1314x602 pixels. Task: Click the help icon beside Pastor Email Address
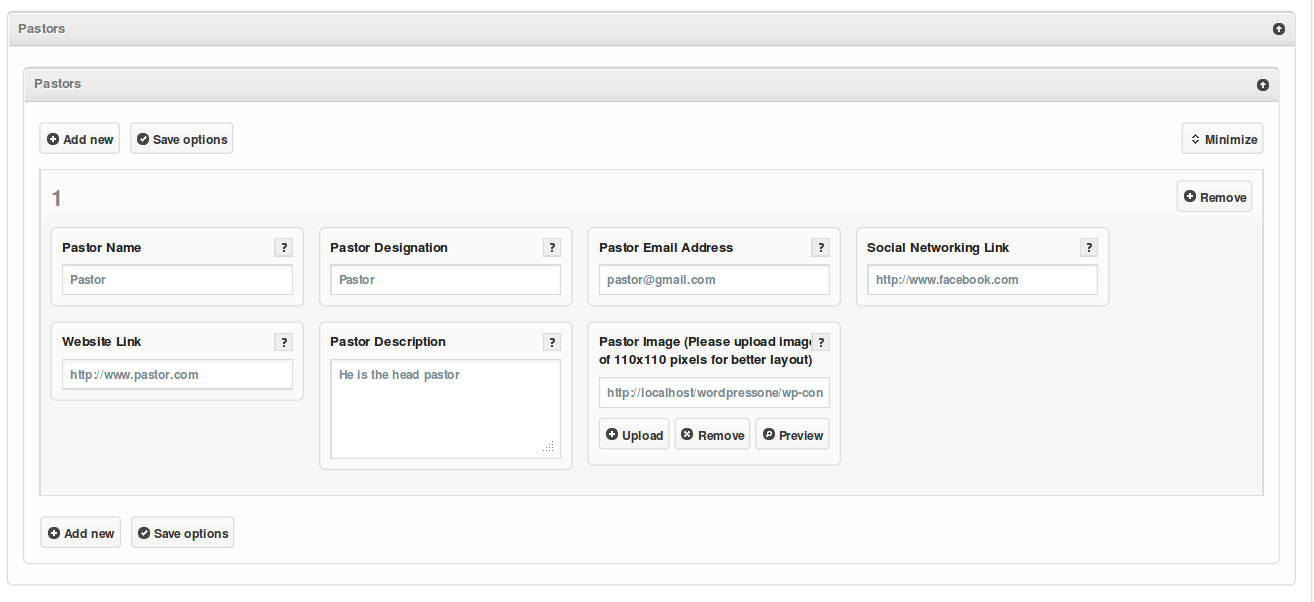pos(820,248)
